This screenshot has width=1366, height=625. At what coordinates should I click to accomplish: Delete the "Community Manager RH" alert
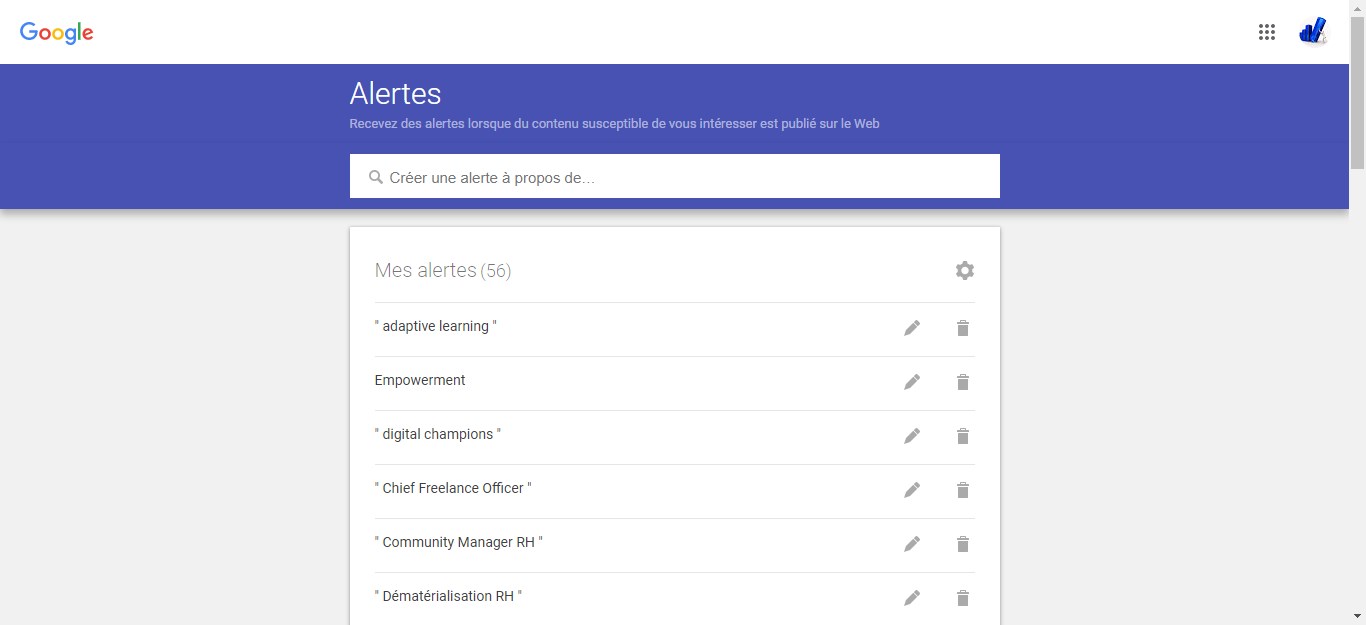[x=963, y=544]
